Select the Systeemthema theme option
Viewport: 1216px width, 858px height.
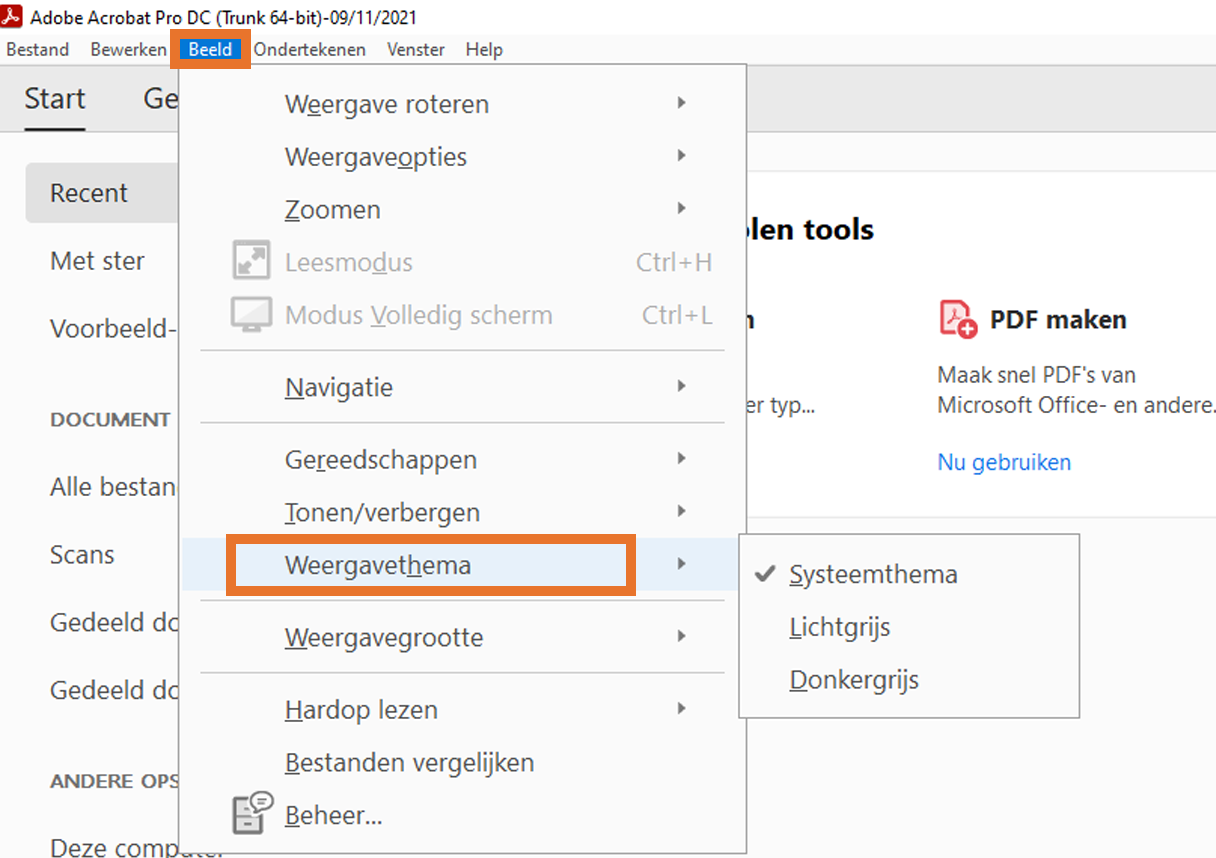pyautogui.click(x=873, y=575)
